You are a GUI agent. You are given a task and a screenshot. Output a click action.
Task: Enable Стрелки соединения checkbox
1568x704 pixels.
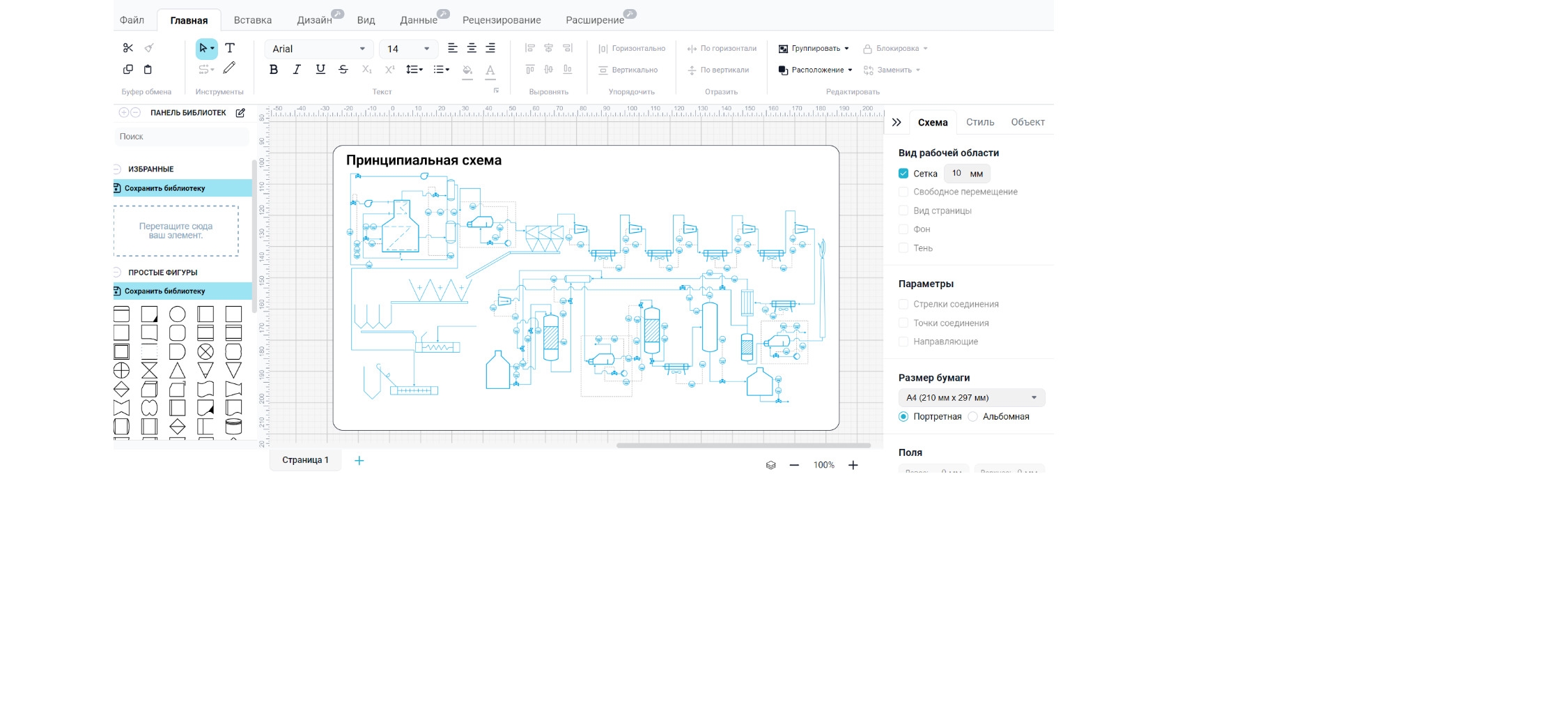[903, 305]
